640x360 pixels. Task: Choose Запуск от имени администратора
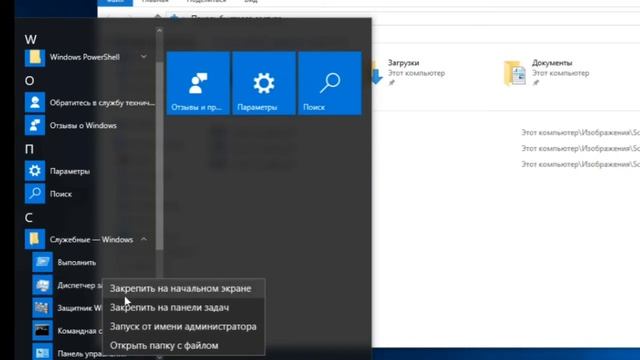(x=184, y=327)
